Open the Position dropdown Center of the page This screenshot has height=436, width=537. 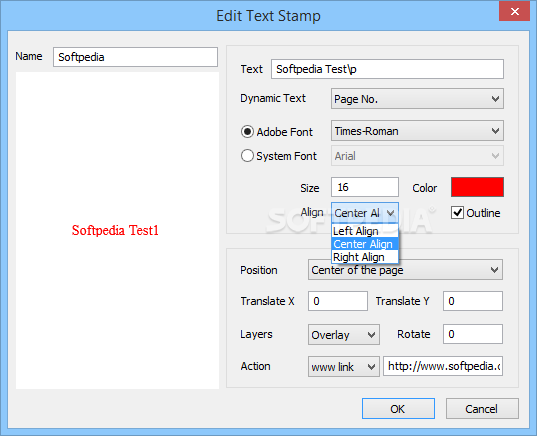pyautogui.click(x=405, y=270)
